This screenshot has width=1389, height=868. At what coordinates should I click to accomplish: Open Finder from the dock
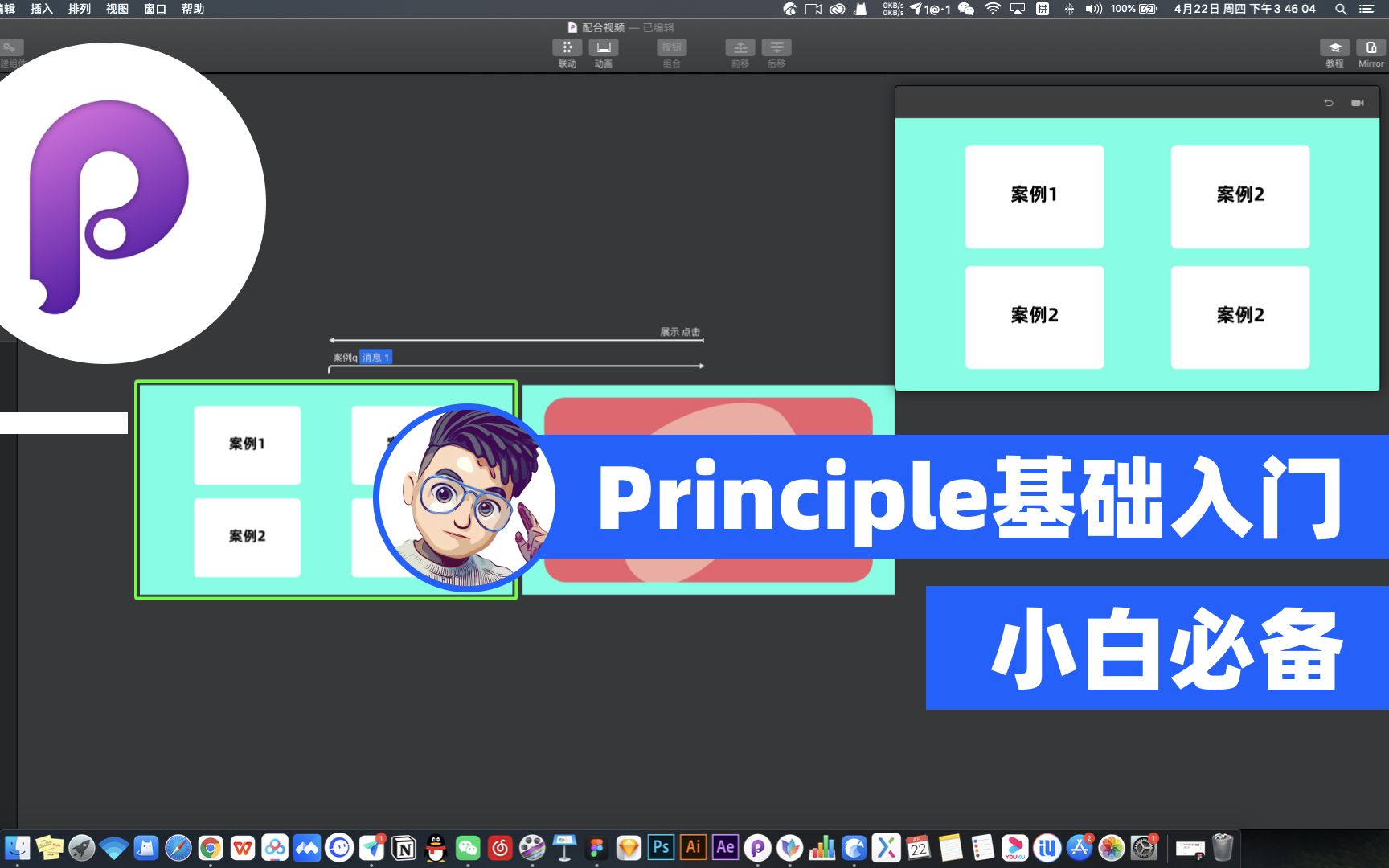click(17, 848)
